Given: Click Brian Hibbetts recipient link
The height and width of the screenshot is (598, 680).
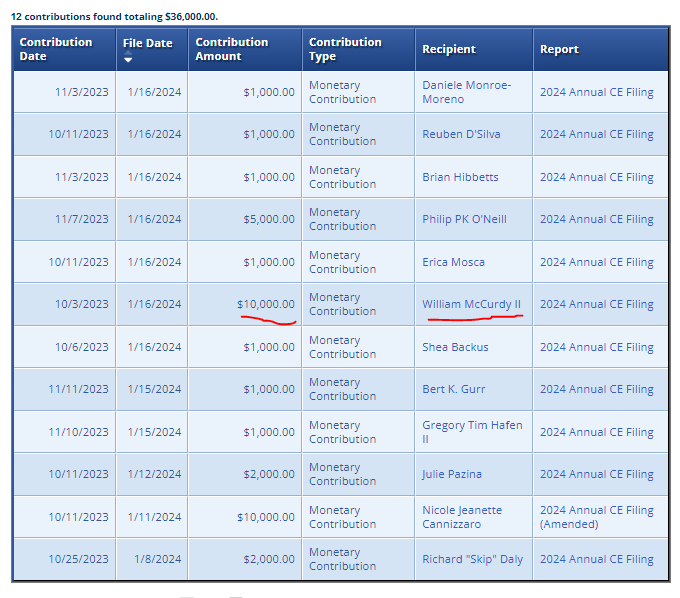Looking at the screenshot, I should click(460, 177).
